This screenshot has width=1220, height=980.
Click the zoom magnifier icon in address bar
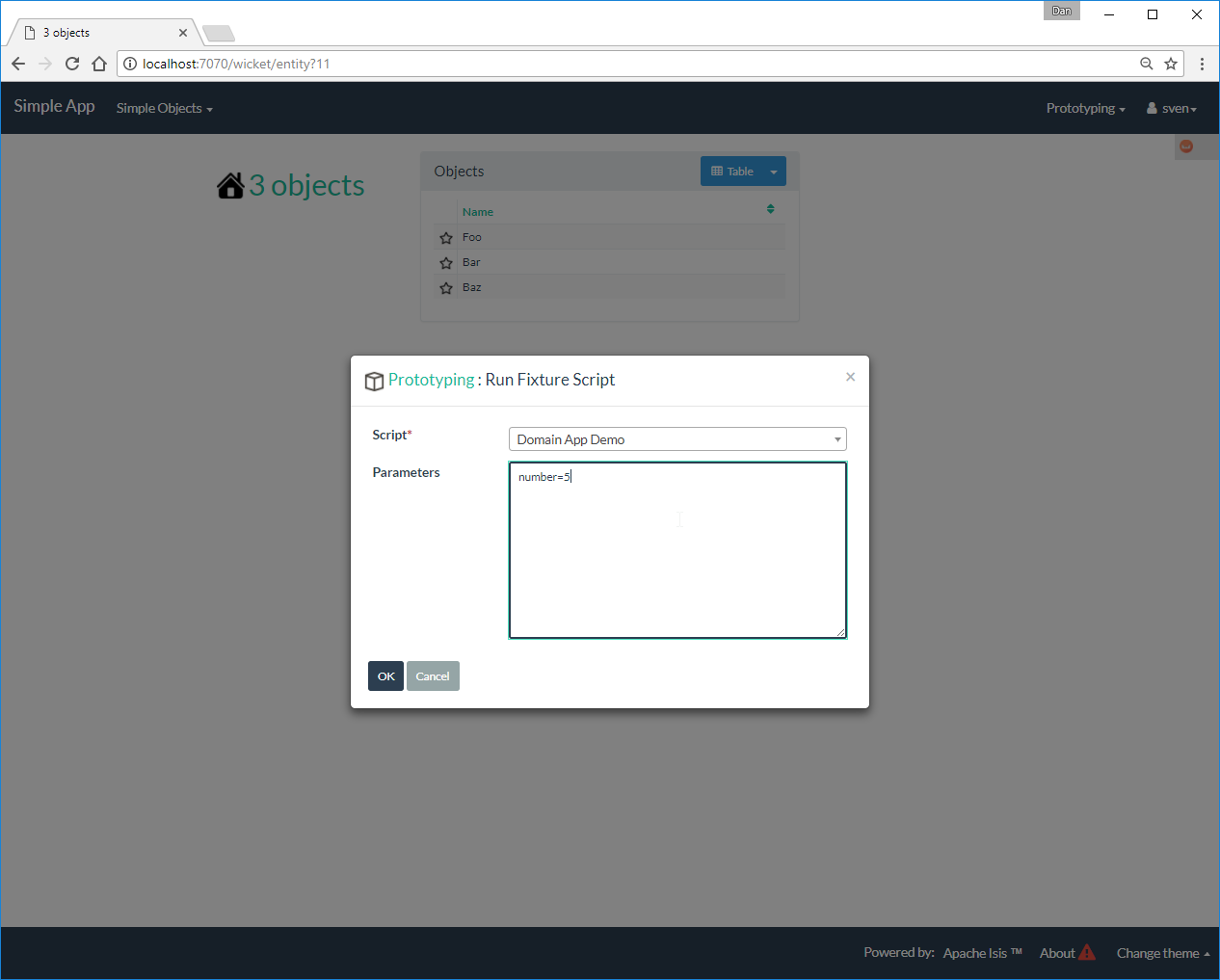(1146, 64)
